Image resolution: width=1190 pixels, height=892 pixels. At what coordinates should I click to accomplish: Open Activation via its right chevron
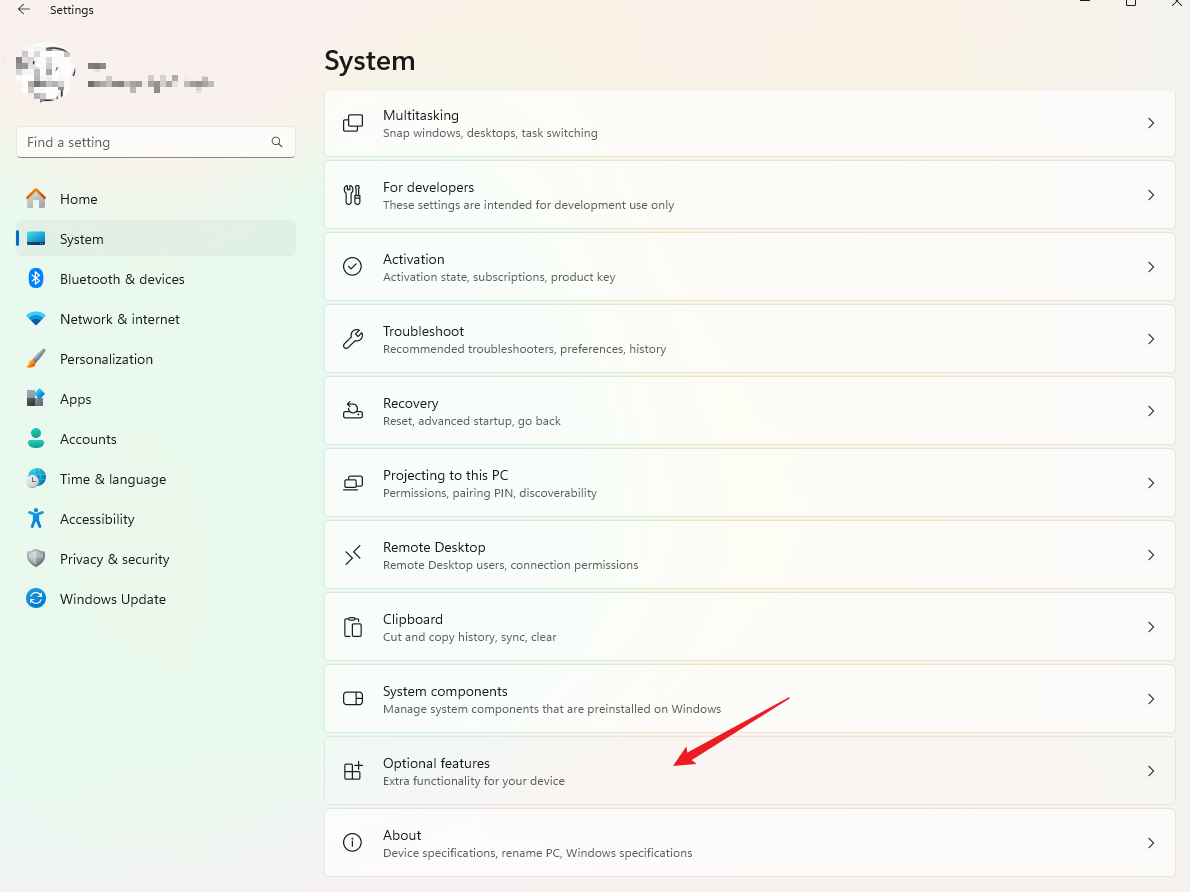(1151, 266)
